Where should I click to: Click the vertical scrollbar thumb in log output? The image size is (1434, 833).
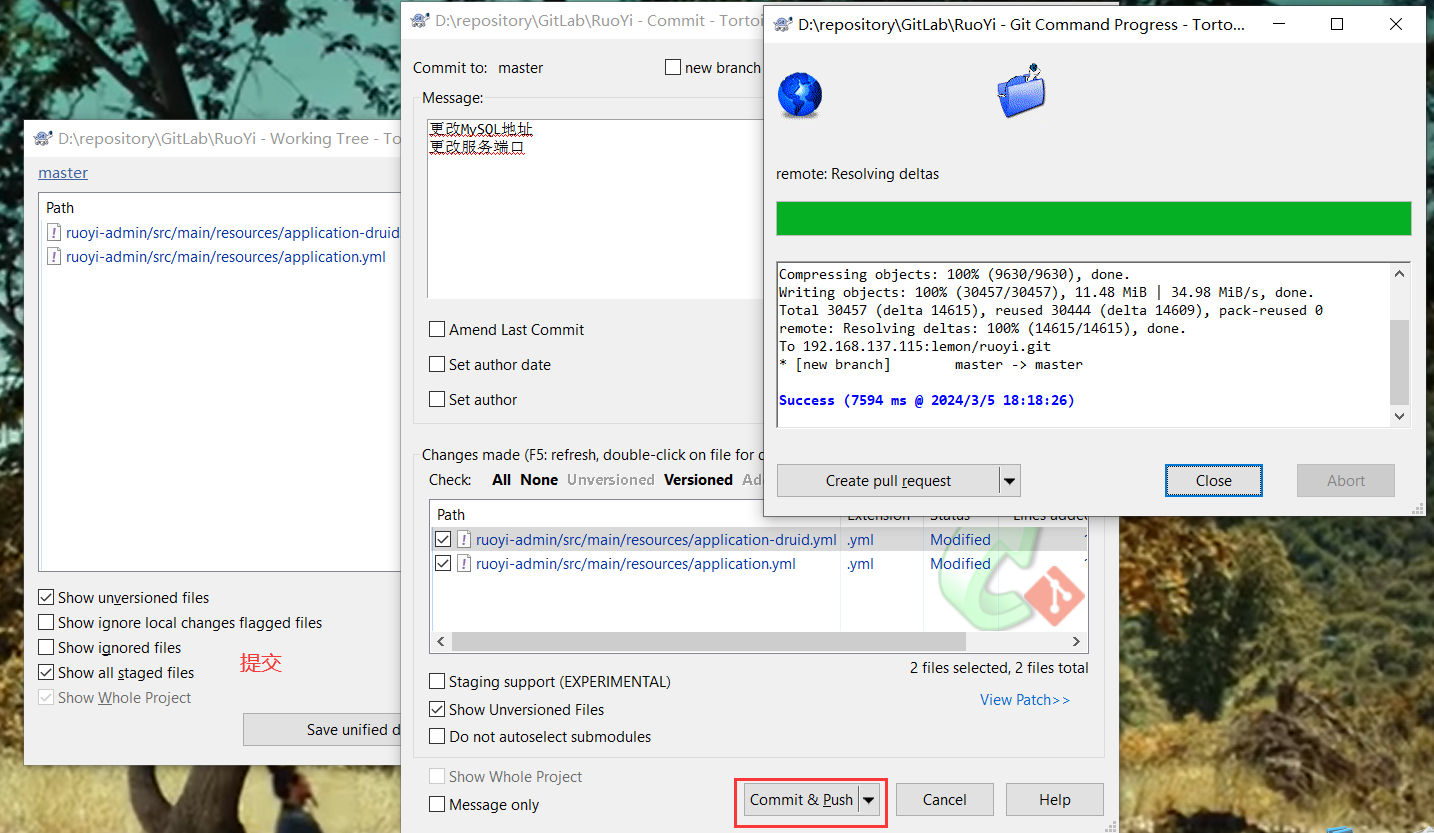(1399, 361)
